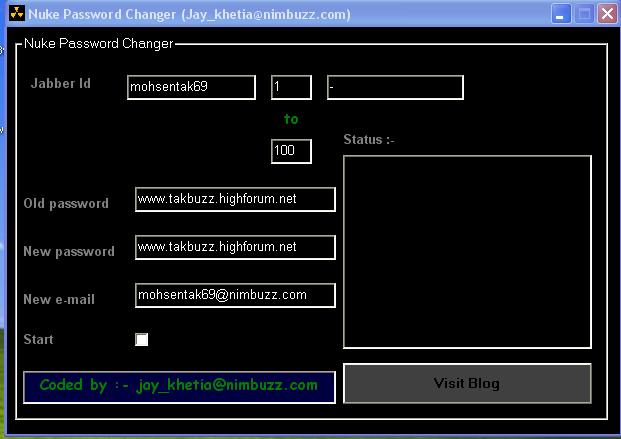Click the Visit Blog button
The height and width of the screenshot is (439, 621).
[467, 383]
